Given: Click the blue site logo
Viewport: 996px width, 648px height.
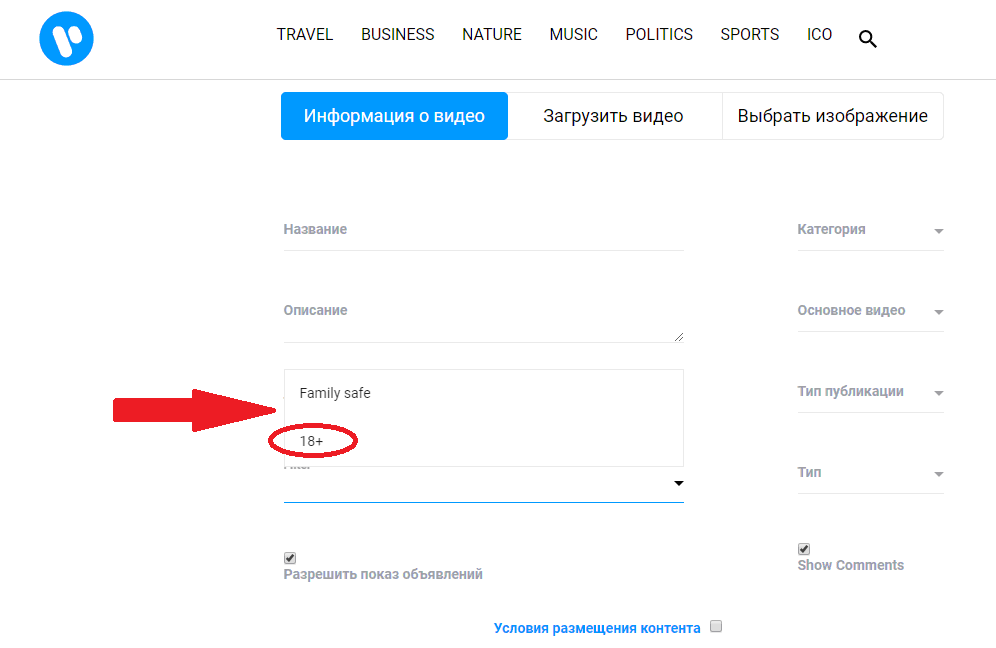Looking at the screenshot, I should 67,38.
